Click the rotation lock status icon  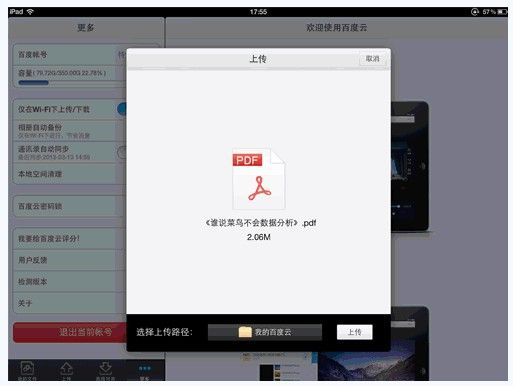(x=475, y=12)
